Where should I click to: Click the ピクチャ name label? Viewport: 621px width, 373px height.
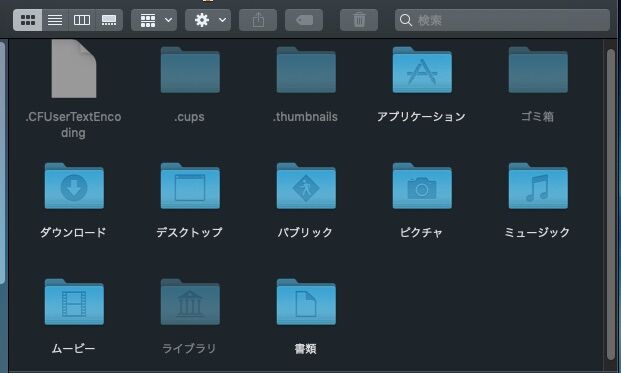pos(421,232)
